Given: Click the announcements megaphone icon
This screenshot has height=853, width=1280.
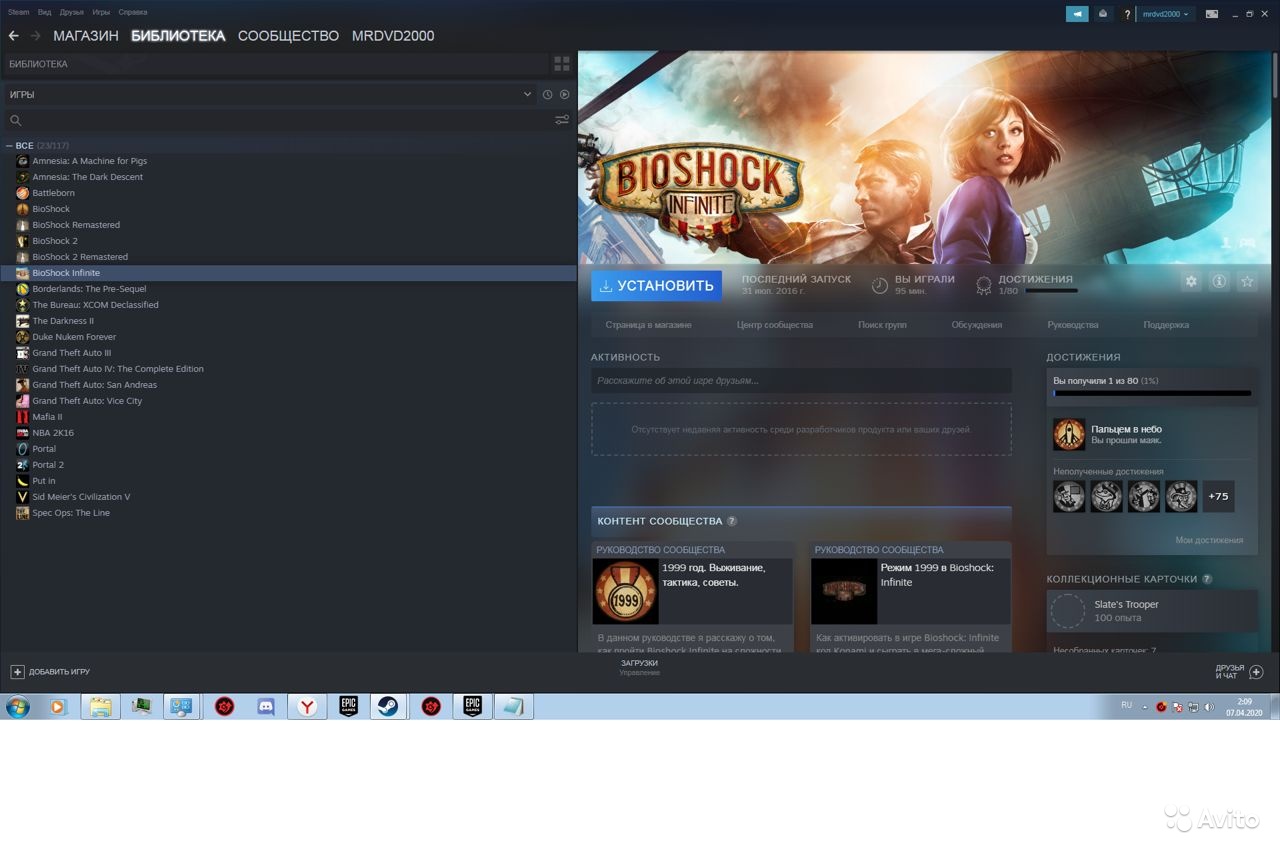Looking at the screenshot, I should coord(1077,14).
